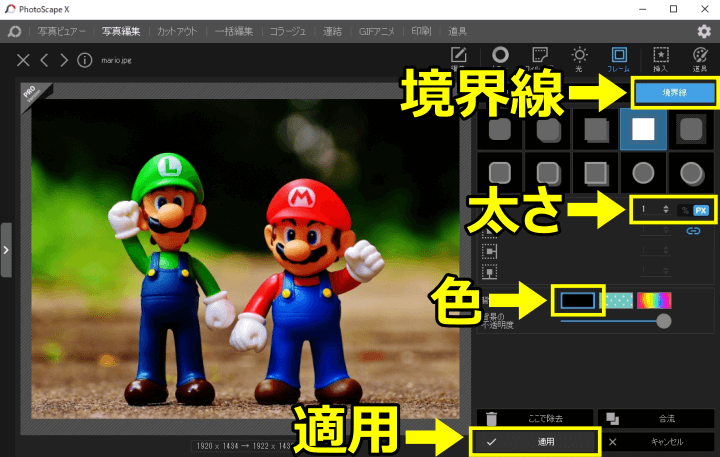This screenshot has height=457, width=720.
Task: Open the 写真編集 tab
Action: (x=121, y=31)
